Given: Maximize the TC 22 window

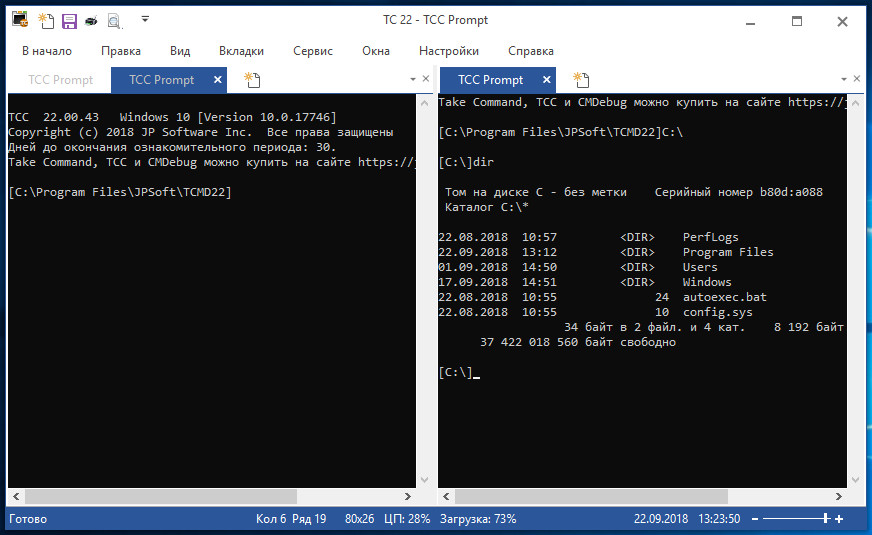Looking at the screenshot, I should point(797,21).
